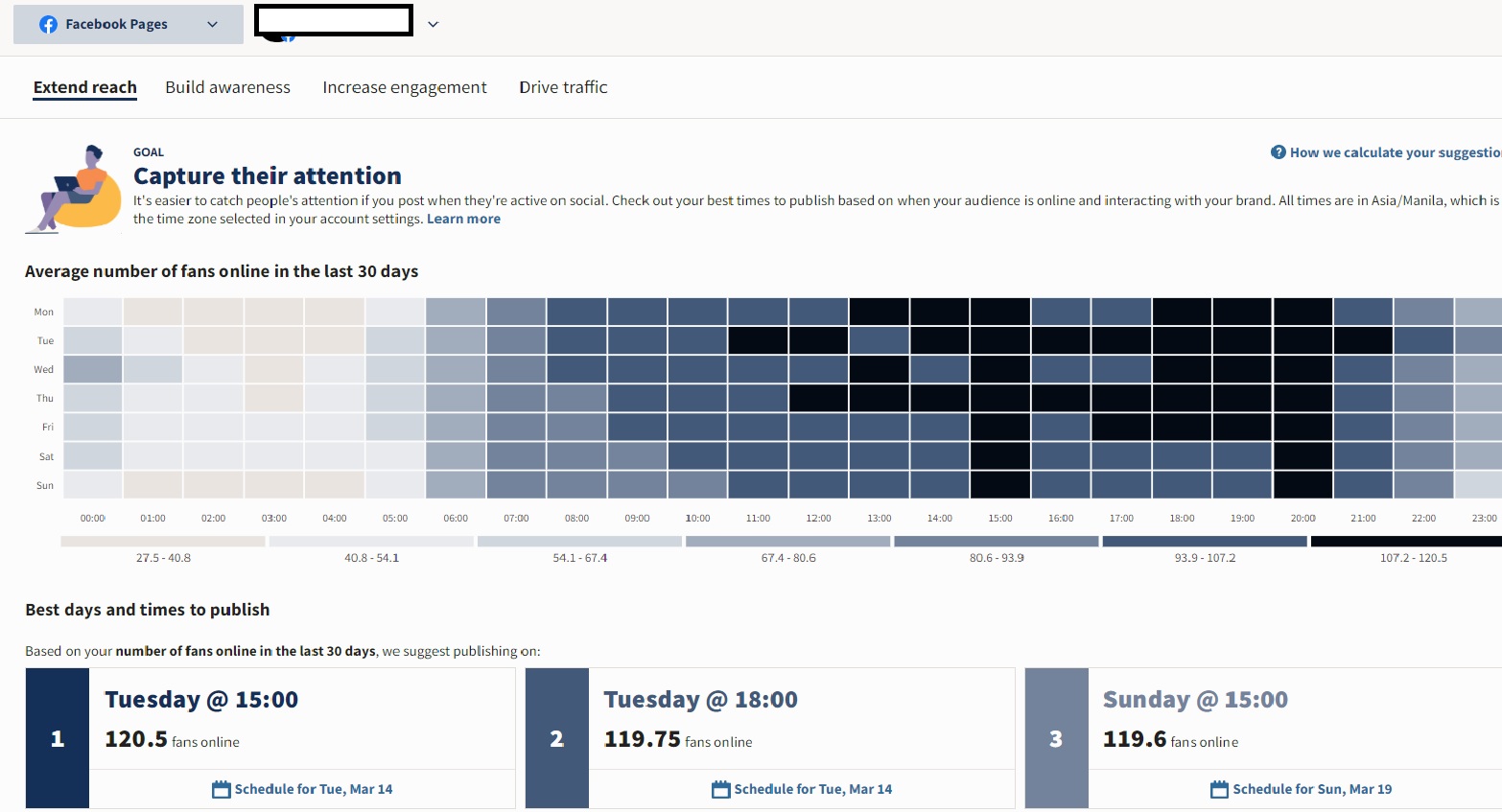Click the 107.2 - 120.5 legend color bar

tap(1406, 542)
